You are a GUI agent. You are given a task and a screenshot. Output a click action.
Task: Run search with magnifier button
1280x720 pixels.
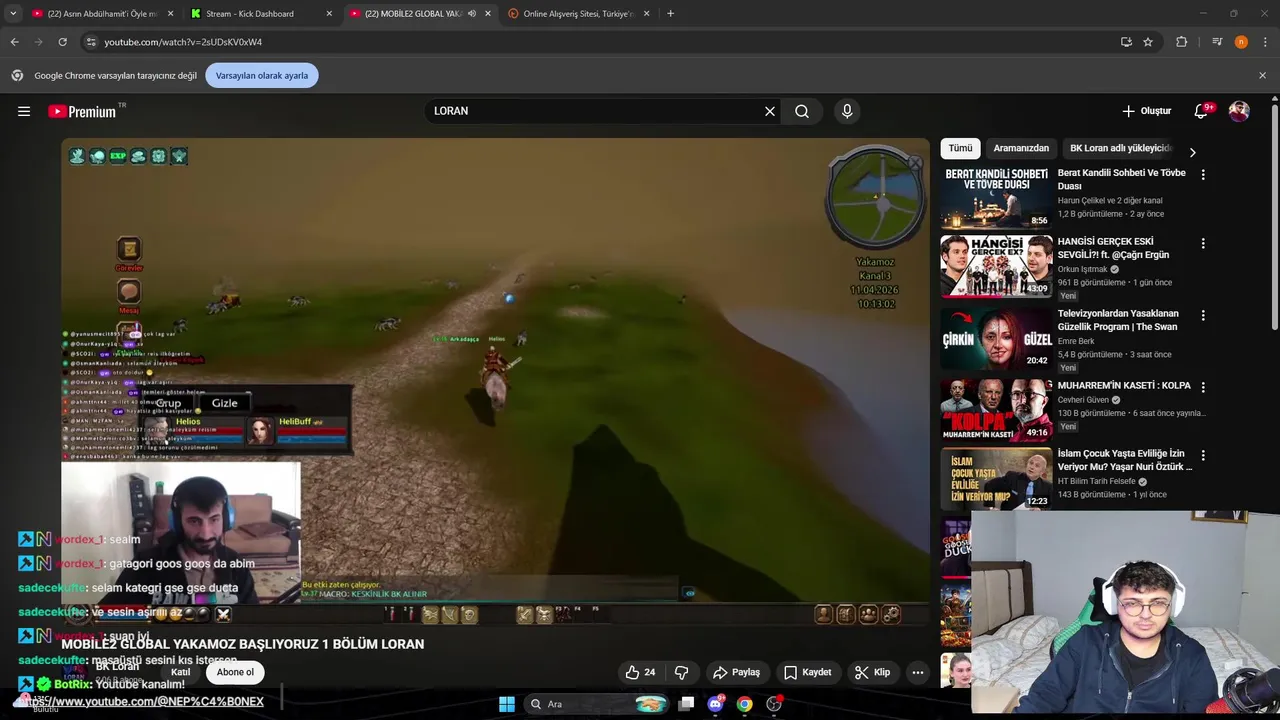(802, 111)
